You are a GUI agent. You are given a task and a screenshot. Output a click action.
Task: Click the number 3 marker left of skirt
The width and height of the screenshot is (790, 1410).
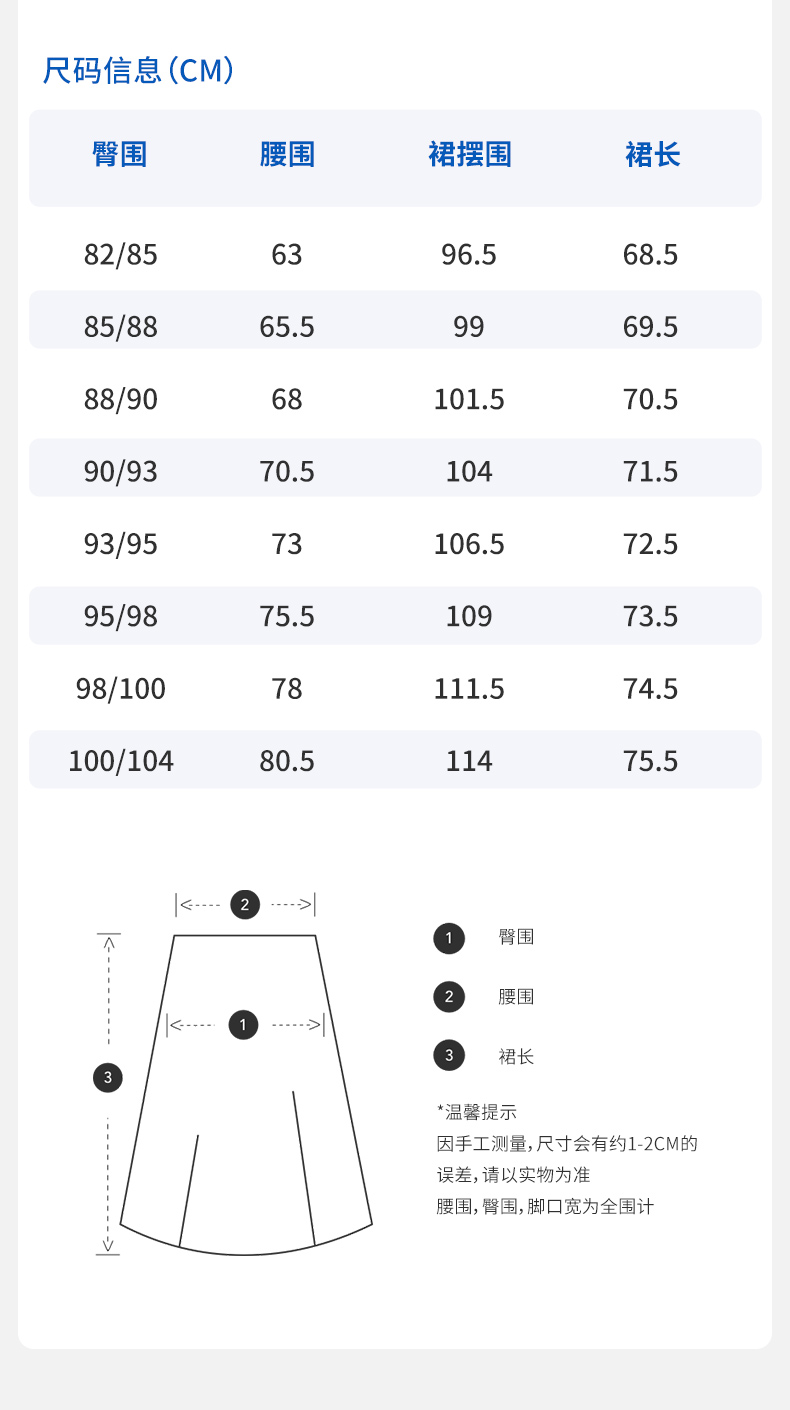coord(107,1077)
